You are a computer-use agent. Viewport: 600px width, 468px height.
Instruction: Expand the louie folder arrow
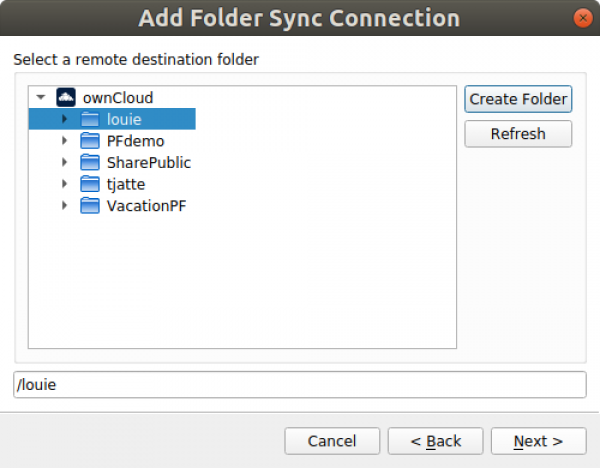pos(65,119)
